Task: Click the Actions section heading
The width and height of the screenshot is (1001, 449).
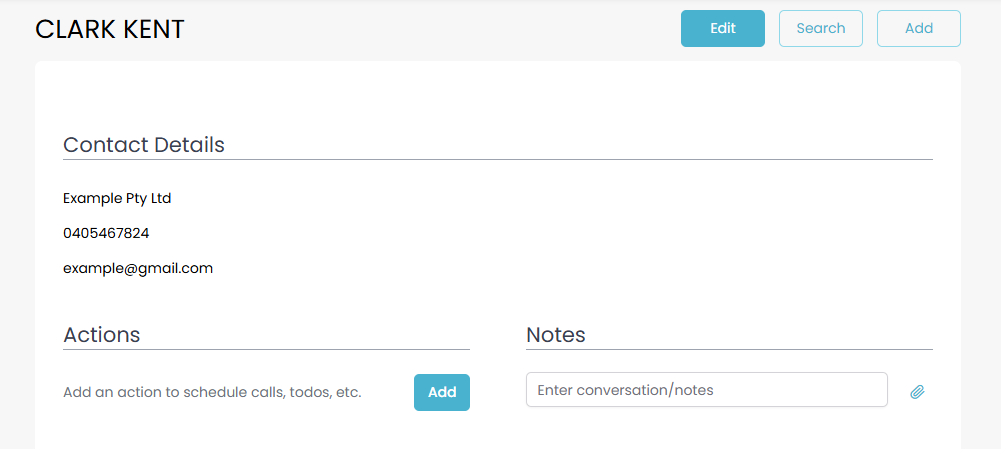Action: (102, 335)
